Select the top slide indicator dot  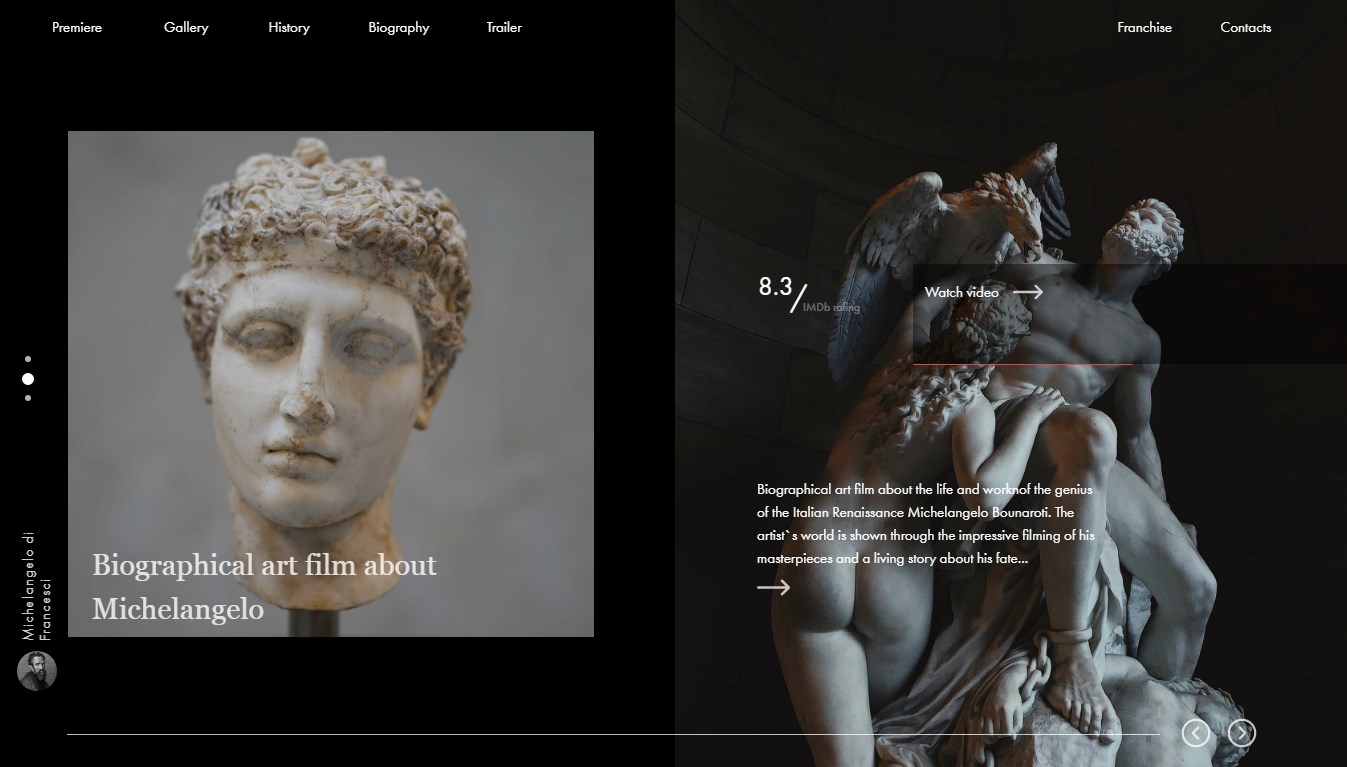point(28,358)
